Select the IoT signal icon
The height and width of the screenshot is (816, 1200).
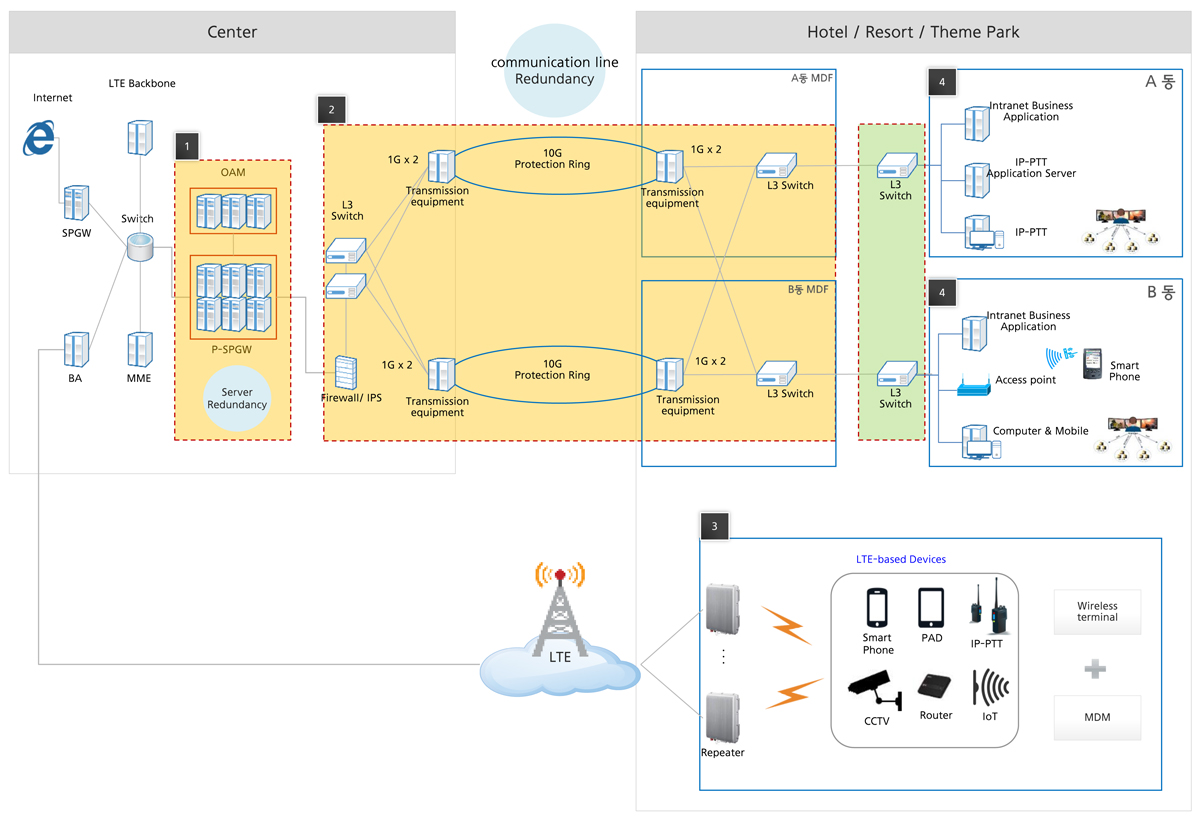click(x=989, y=688)
